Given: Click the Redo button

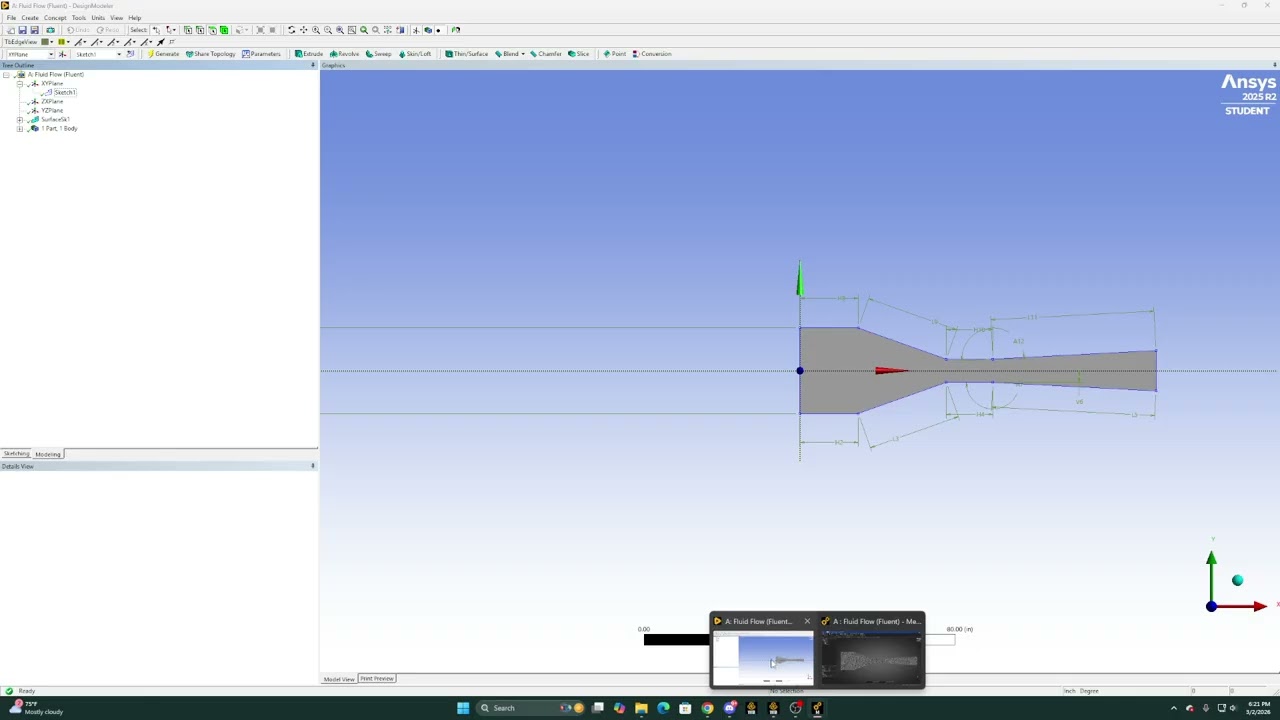Looking at the screenshot, I should pos(108,30).
